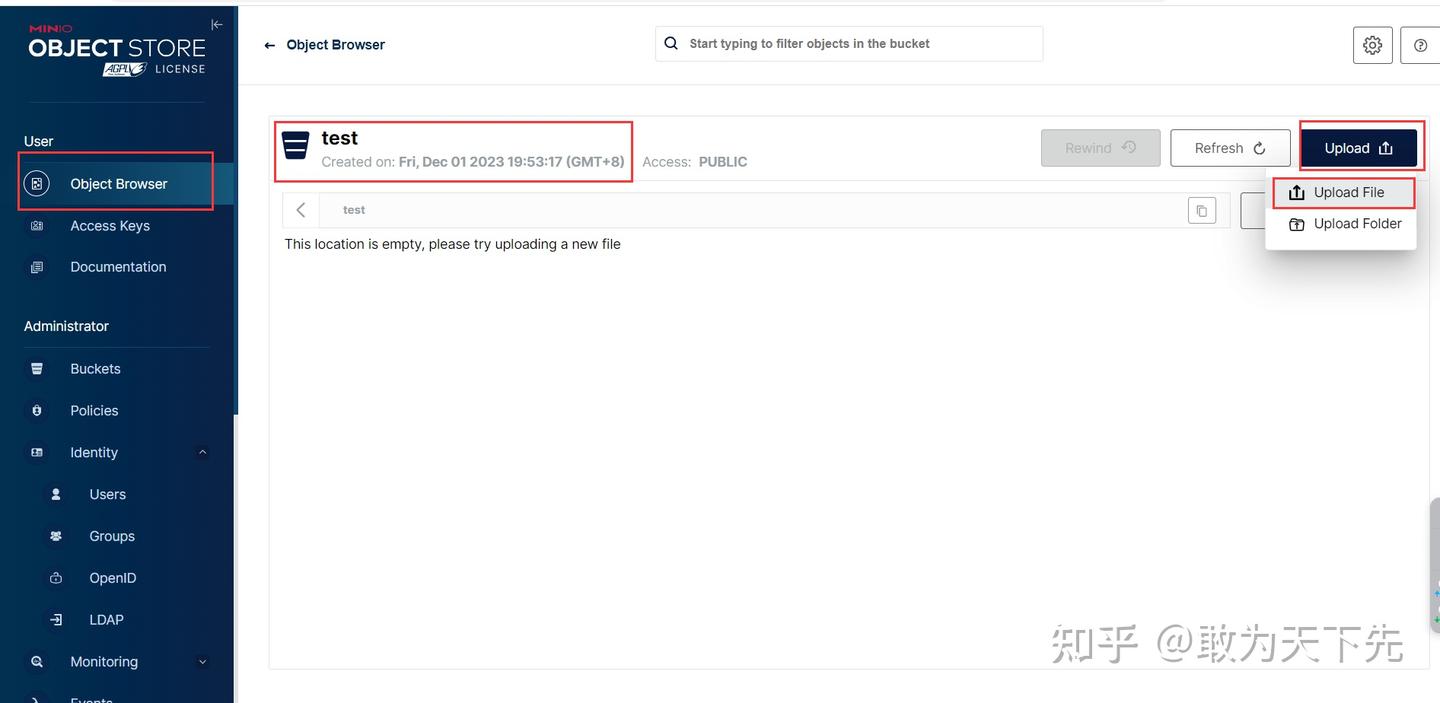Click the Rewind button
The height and width of the screenshot is (703, 1440).
[x=1101, y=148]
